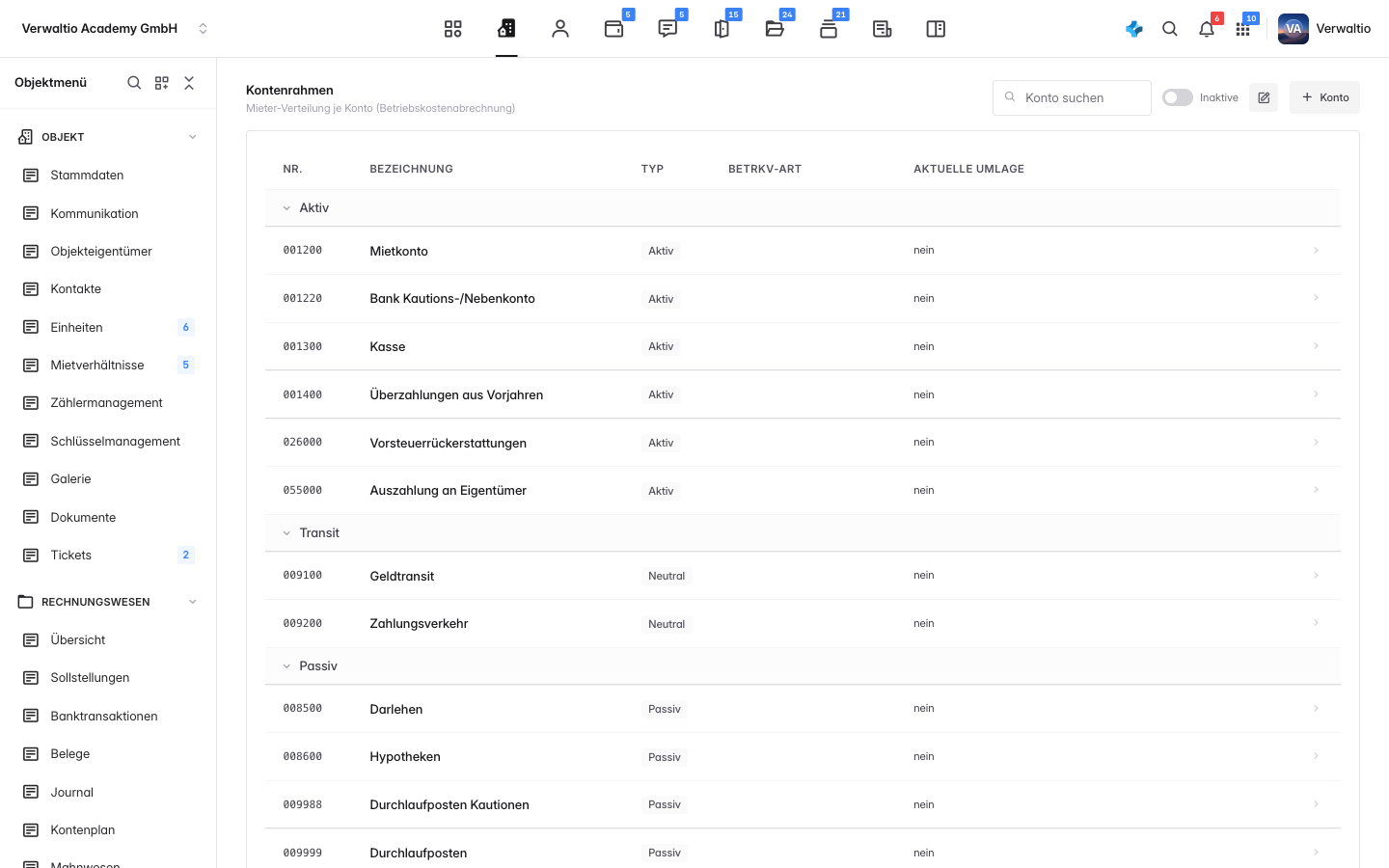Collapse the Aktiv account group
1389x868 pixels.
tap(286, 208)
